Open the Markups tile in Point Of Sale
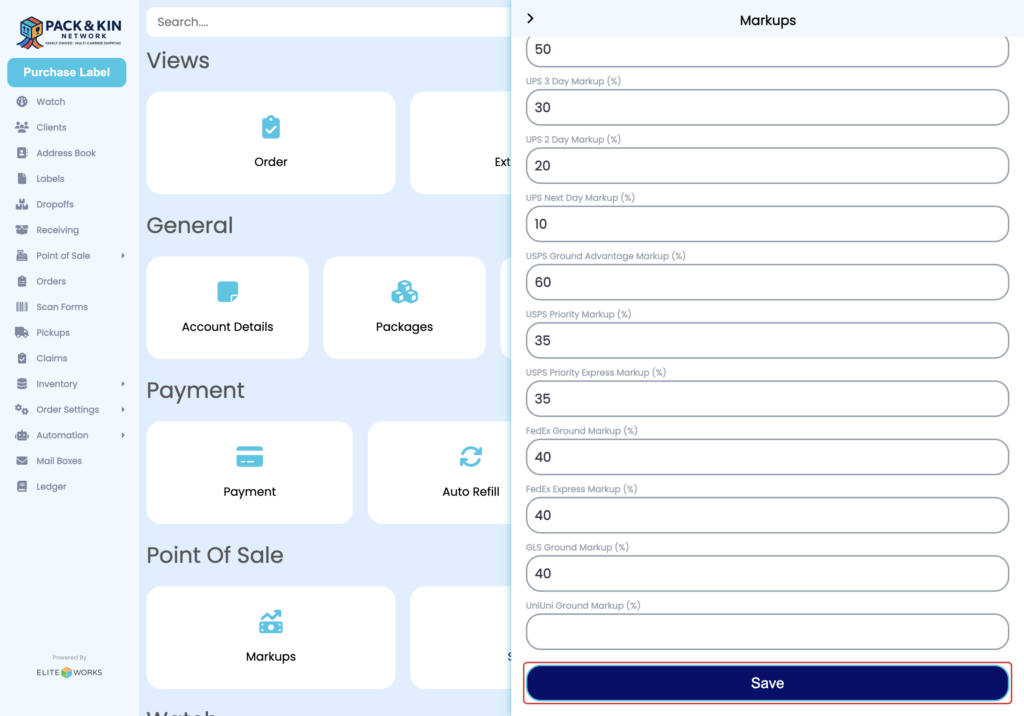The width and height of the screenshot is (1024, 716). 270,637
